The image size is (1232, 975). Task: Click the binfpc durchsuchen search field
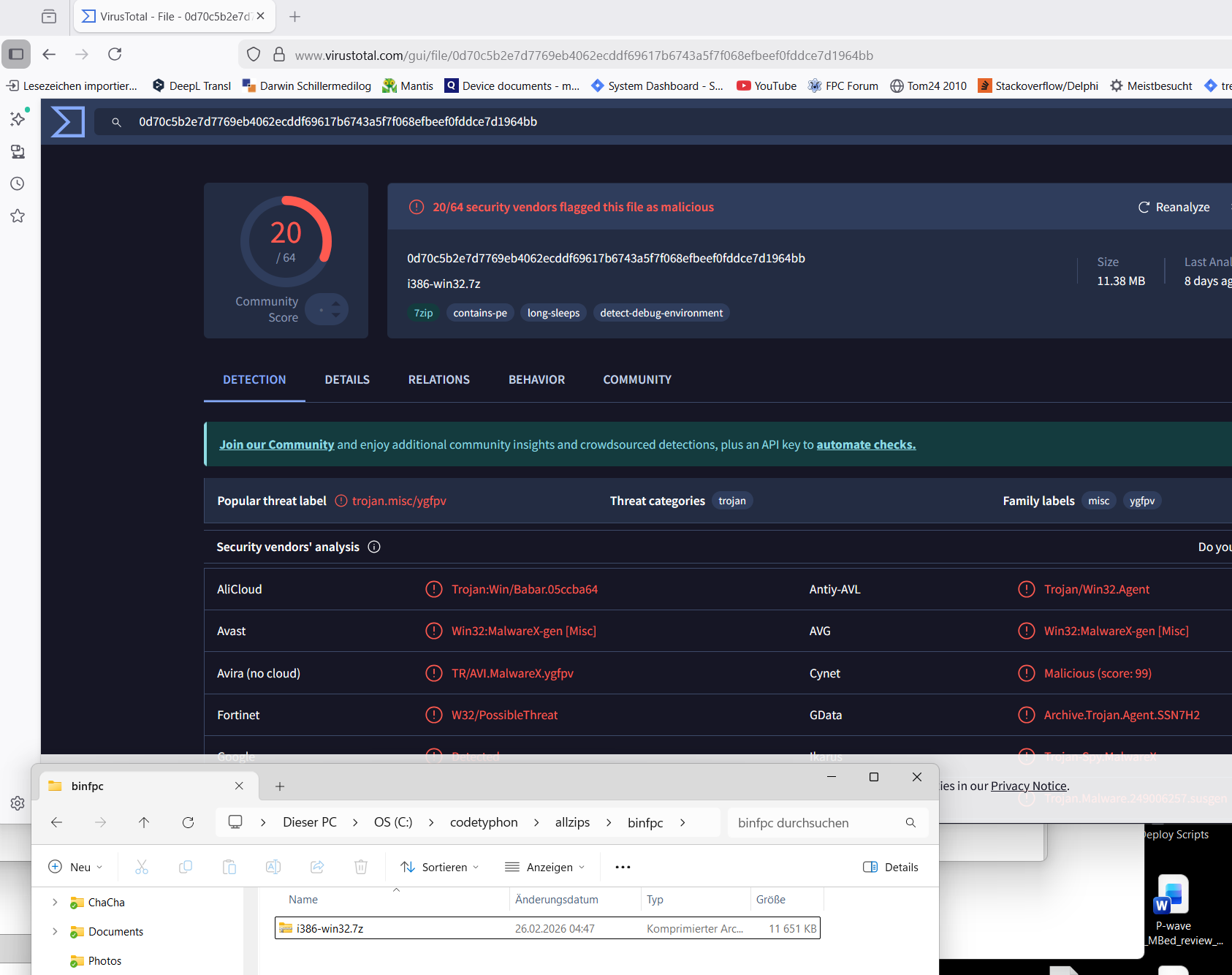(x=818, y=822)
